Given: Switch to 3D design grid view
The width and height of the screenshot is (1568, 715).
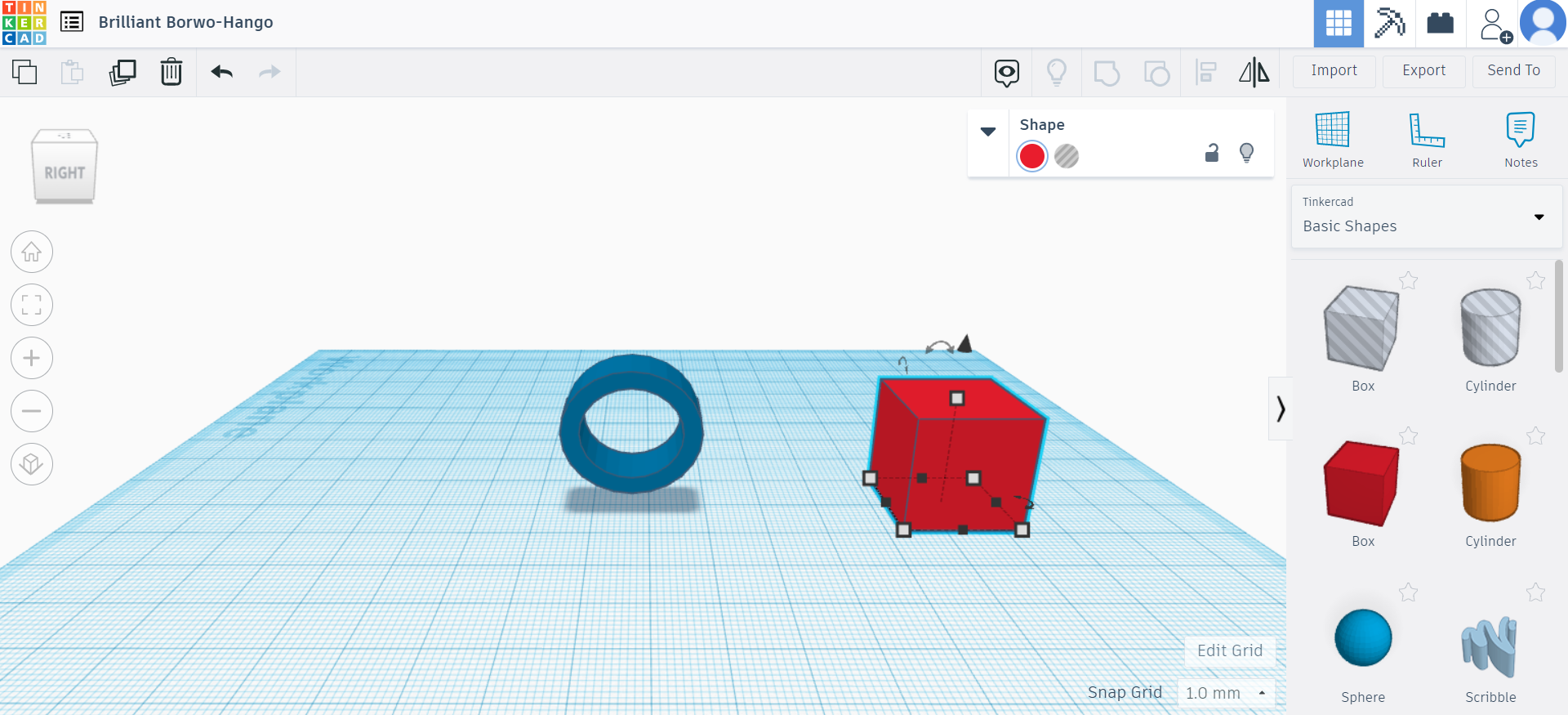Looking at the screenshot, I should [1339, 23].
